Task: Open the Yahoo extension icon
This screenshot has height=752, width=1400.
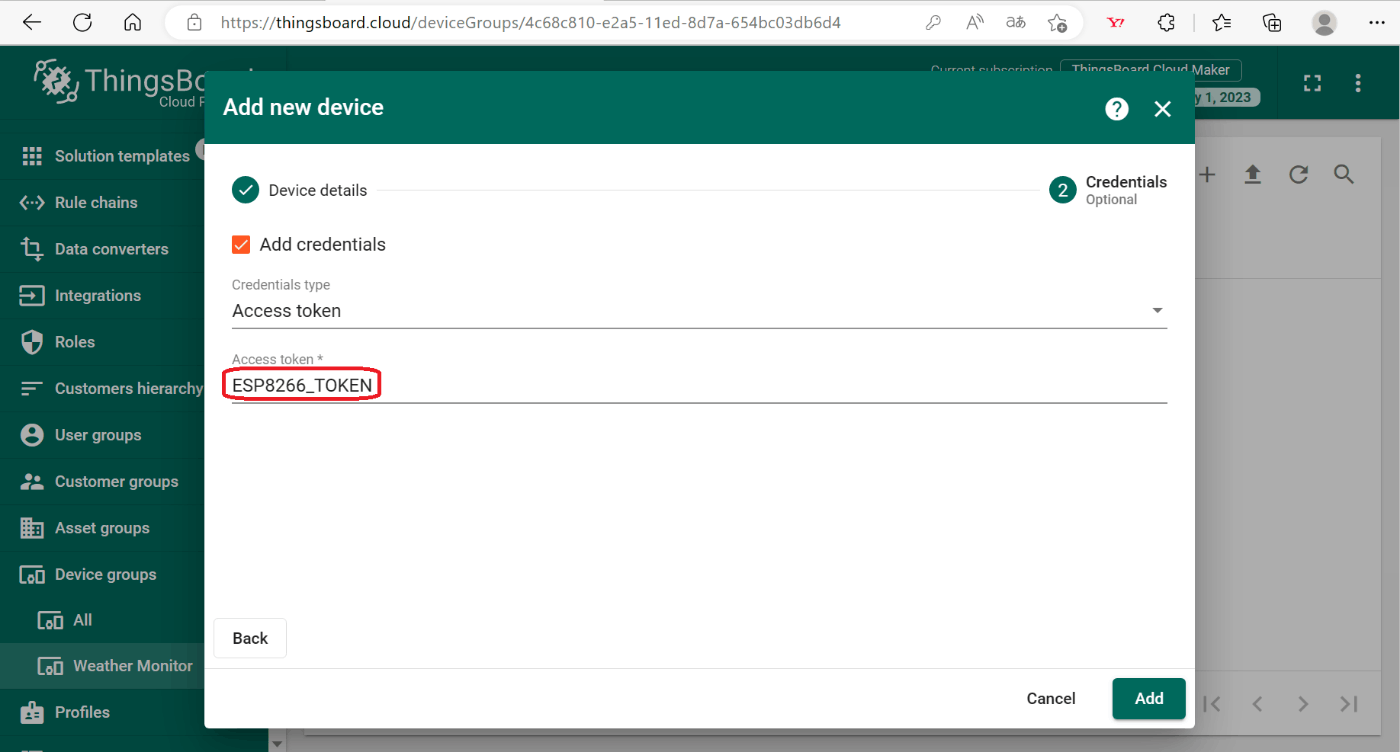Action: click(x=1116, y=22)
